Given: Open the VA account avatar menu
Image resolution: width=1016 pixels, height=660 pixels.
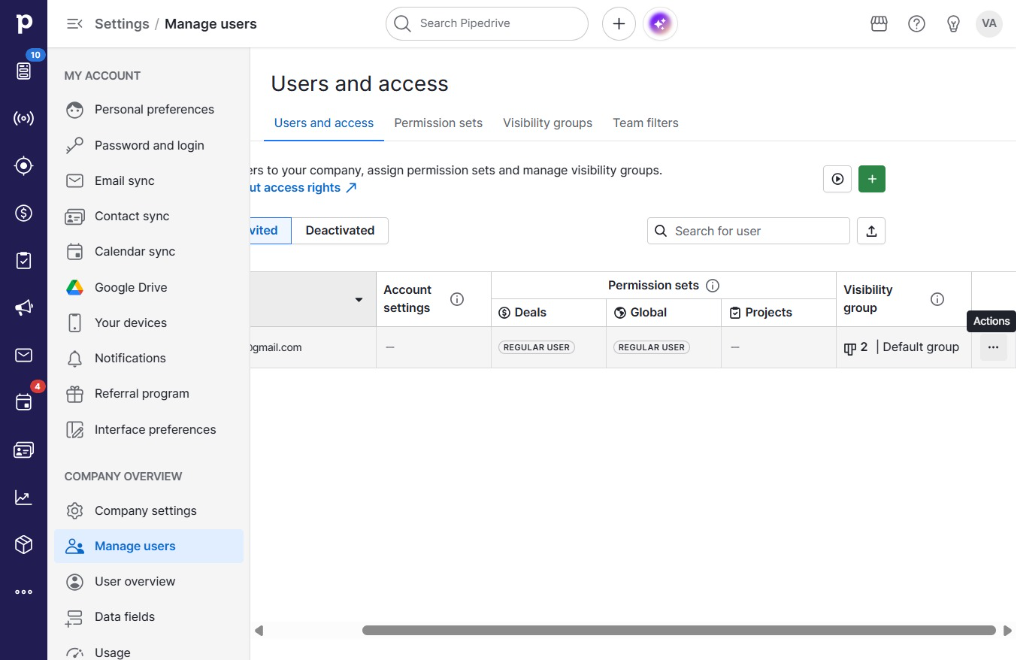Looking at the screenshot, I should [x=989, y=24].
